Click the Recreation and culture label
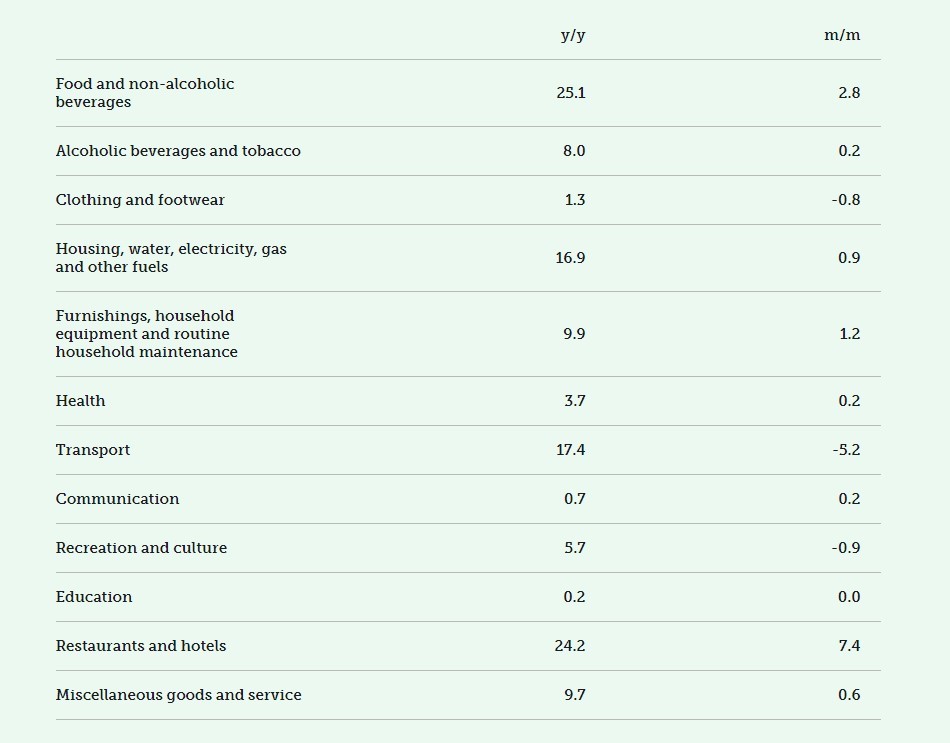The height and width of the screenshot is (743, 950). pyautogui.click(x=141, y=548)
